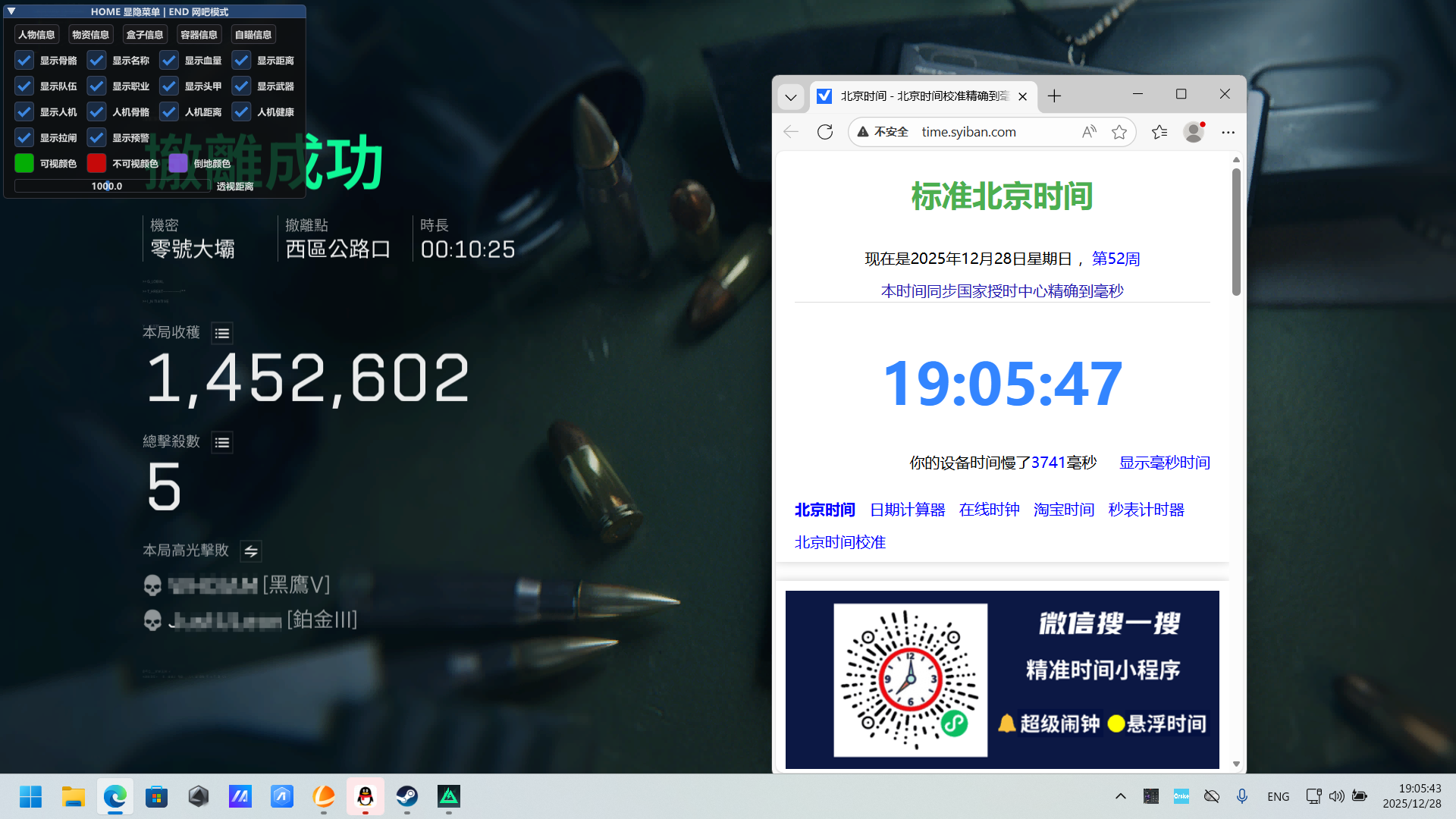Screen dimensions: 1456x819
Task: Refresh the Beijing time webpage
Action: [x=826, y=131]
